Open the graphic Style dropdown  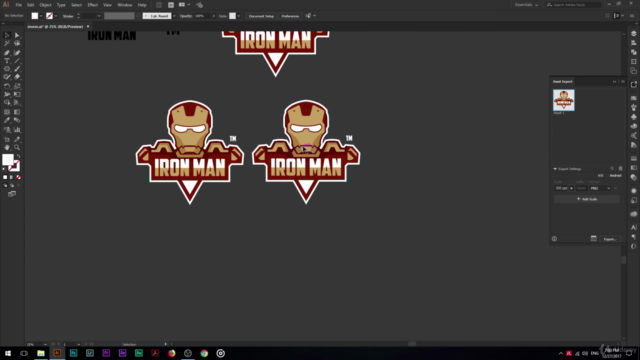click(x=239, y=16)
